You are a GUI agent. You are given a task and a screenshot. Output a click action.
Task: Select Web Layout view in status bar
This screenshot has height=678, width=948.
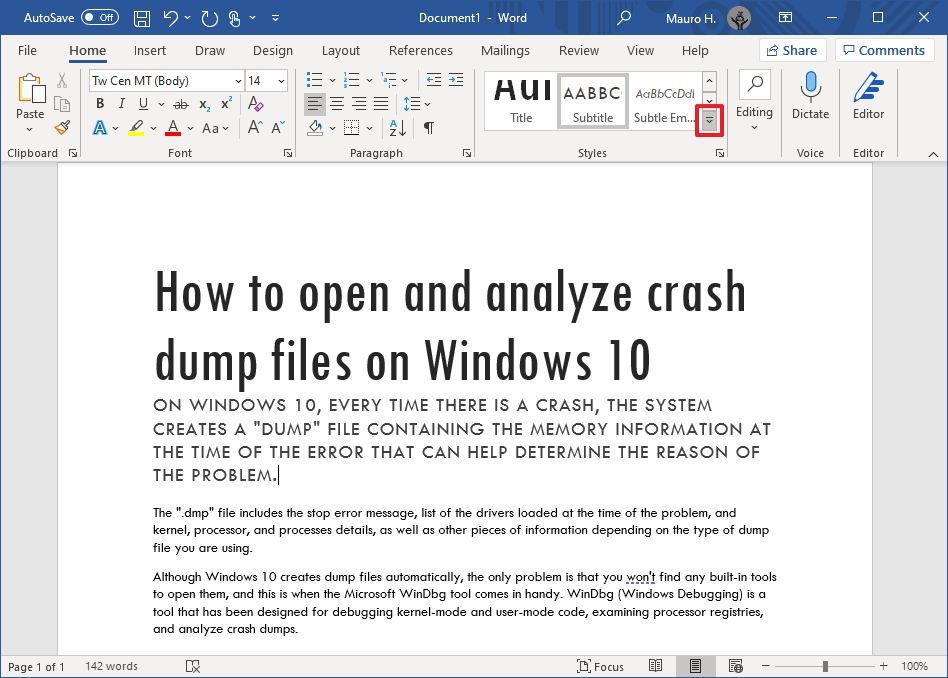coord(736,666)
